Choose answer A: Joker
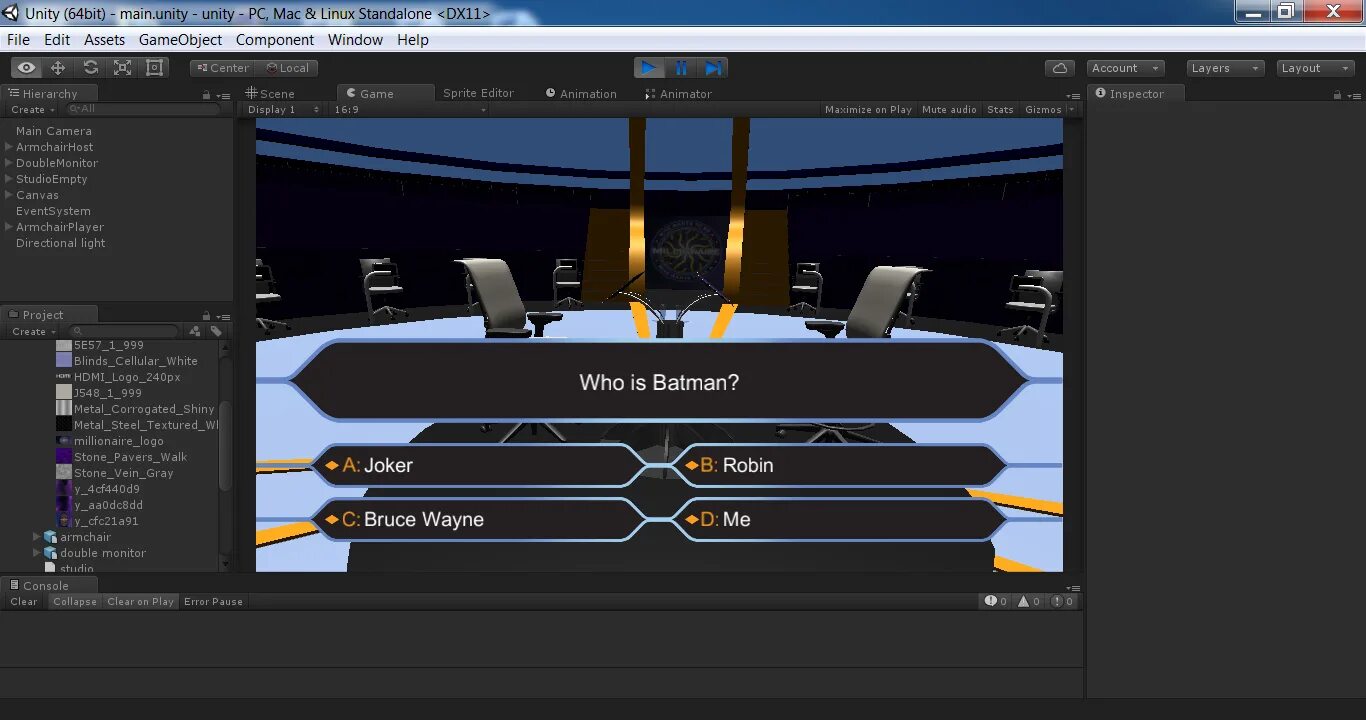The image size is (1366, 720). coord(480,465)
